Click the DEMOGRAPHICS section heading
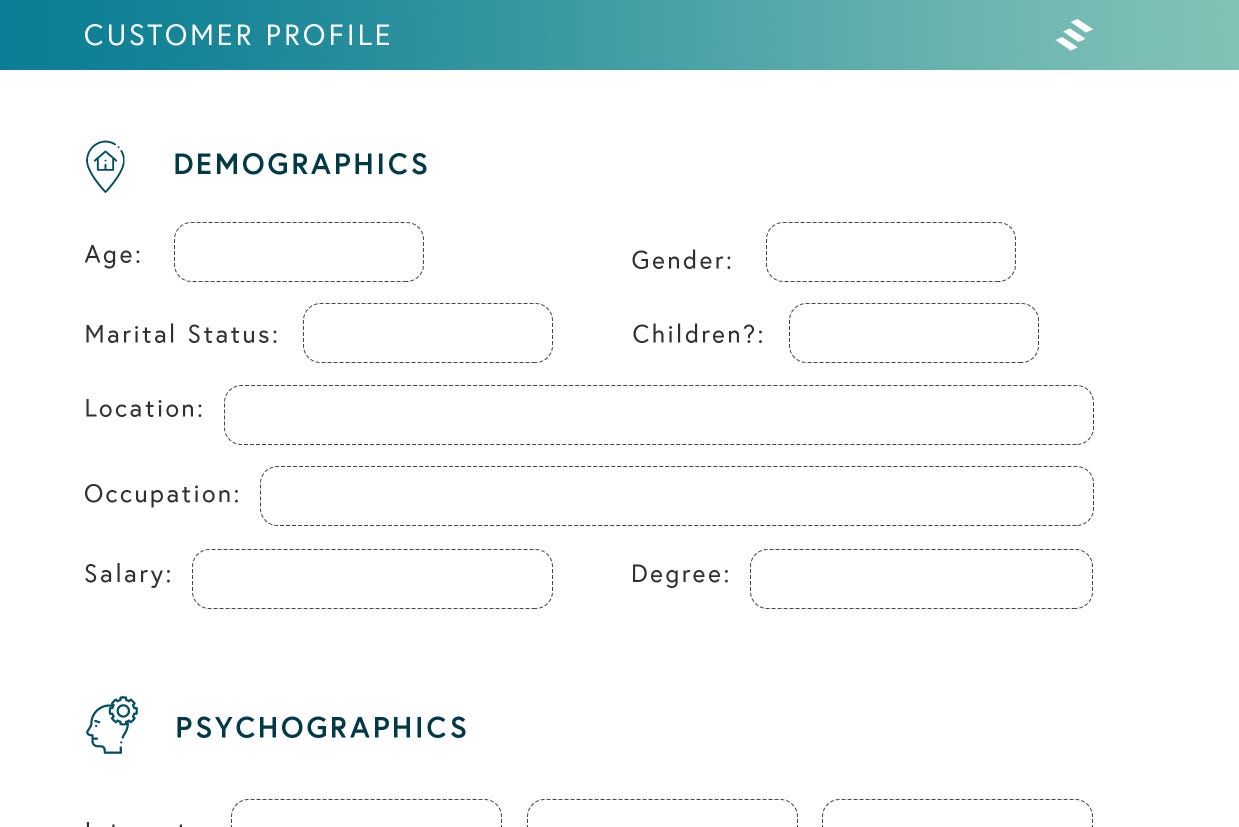Screen dimensions: 1239x827 (x=301, y=164)
